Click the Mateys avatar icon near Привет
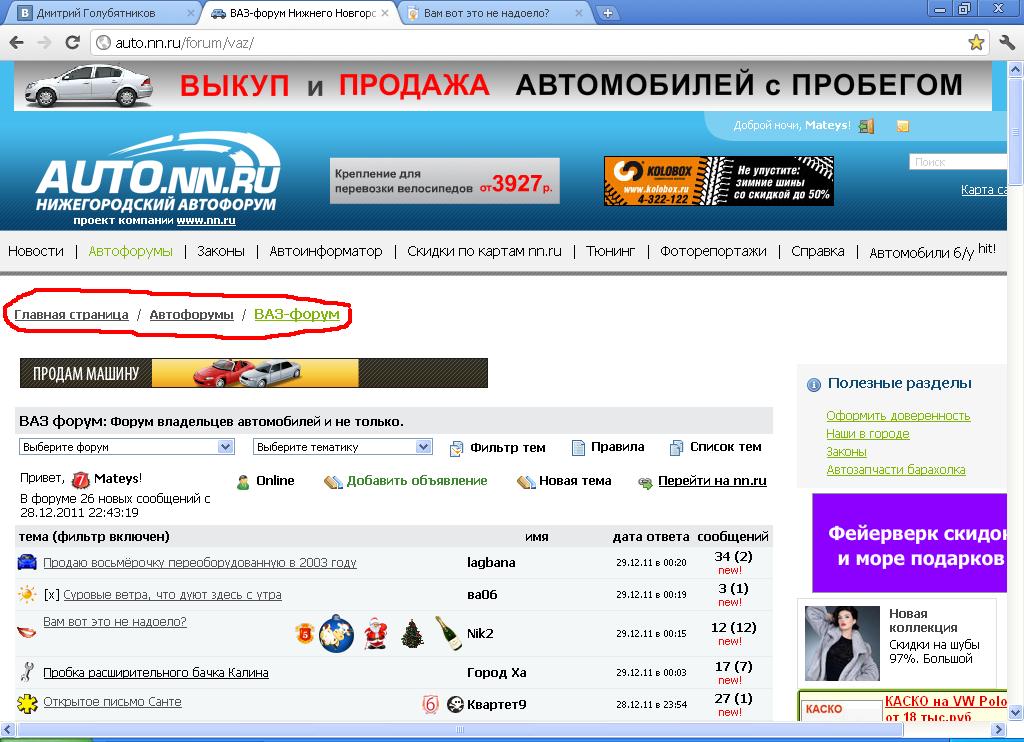 pos(80,480)
